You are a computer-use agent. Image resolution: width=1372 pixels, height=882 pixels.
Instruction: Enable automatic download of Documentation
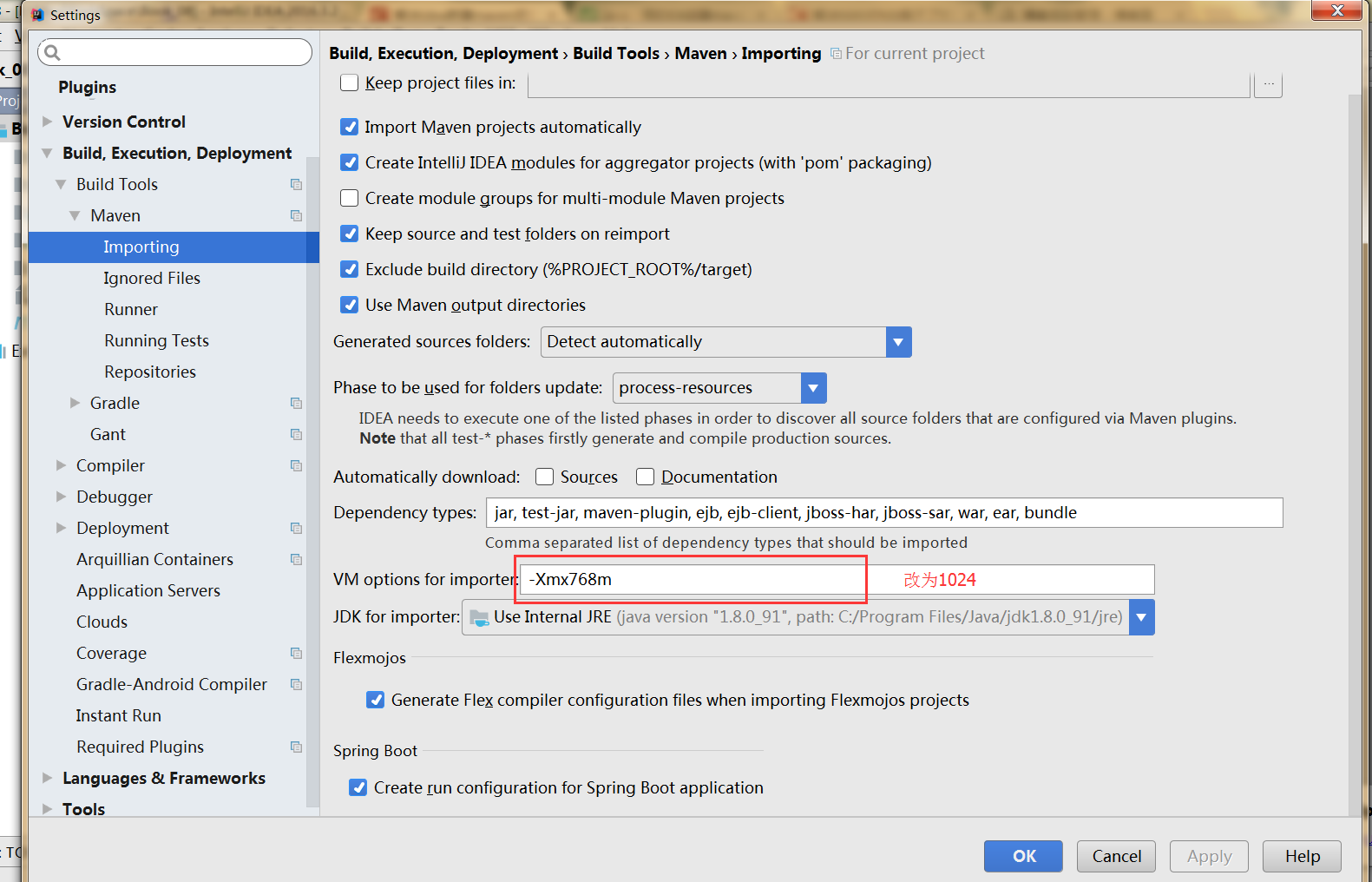pyautogui.click(x=645, y=477)
